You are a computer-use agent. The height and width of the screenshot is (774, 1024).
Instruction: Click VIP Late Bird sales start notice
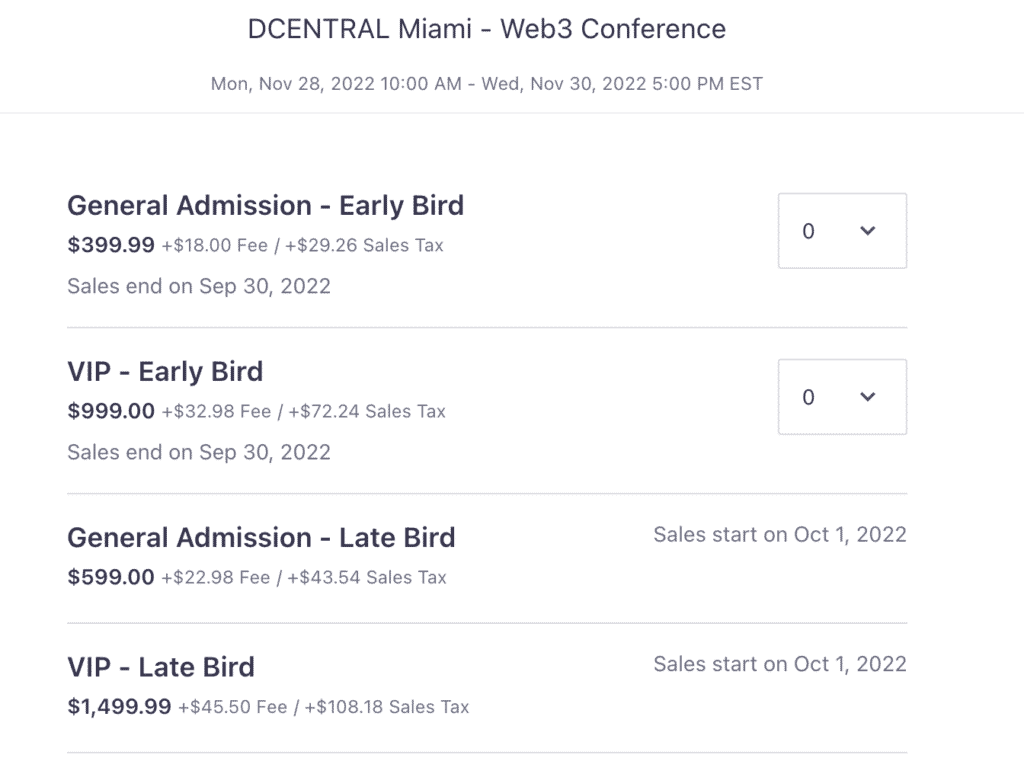779,664
